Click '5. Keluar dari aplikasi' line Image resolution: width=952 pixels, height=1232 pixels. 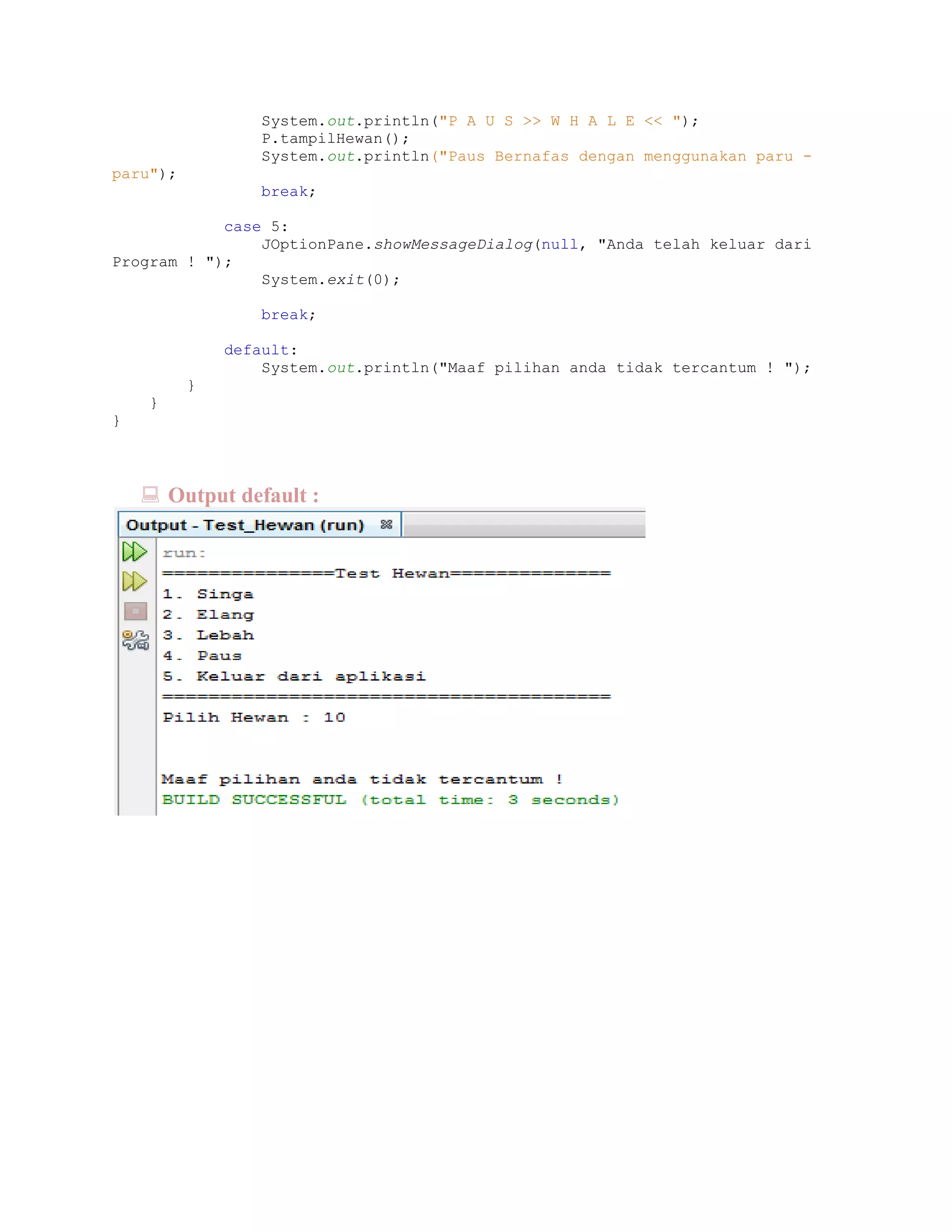(294, 676)
